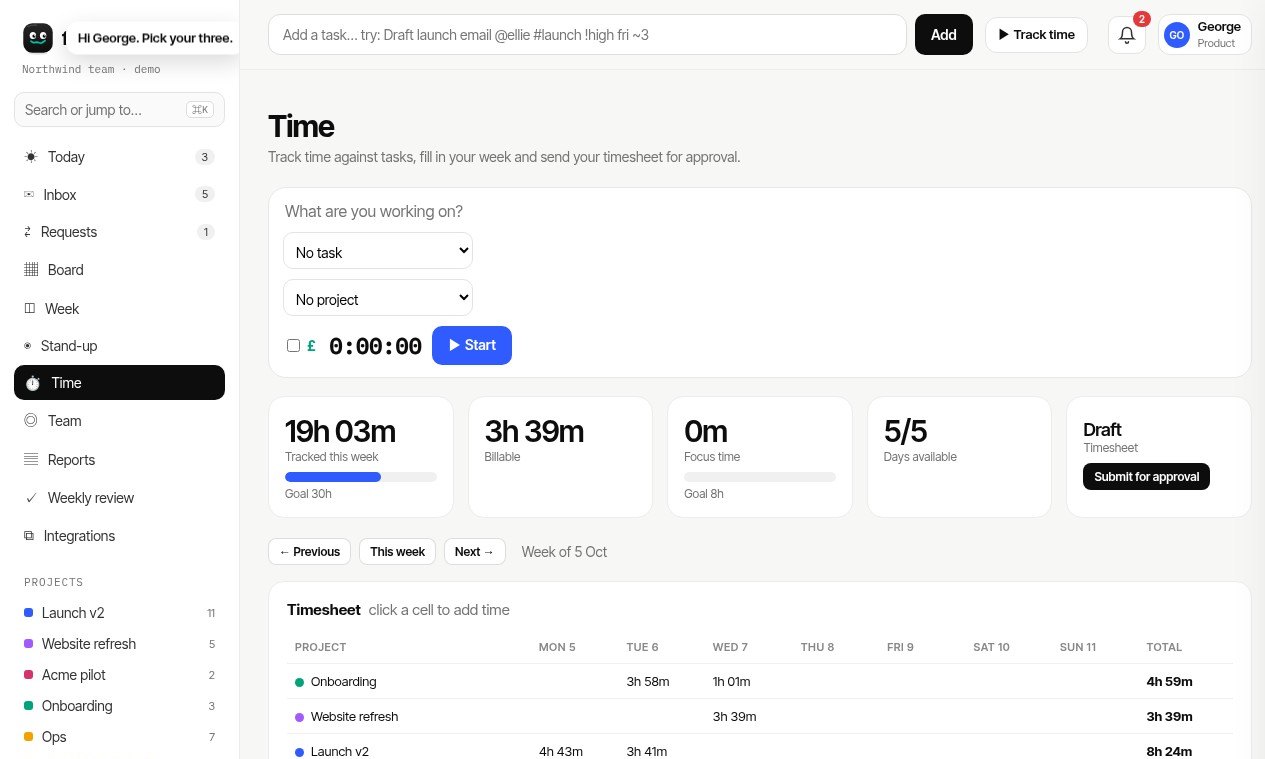Screen dimensions: 1265x759
Task: Click the Stand-up dot icon
Action: [28, 346]
